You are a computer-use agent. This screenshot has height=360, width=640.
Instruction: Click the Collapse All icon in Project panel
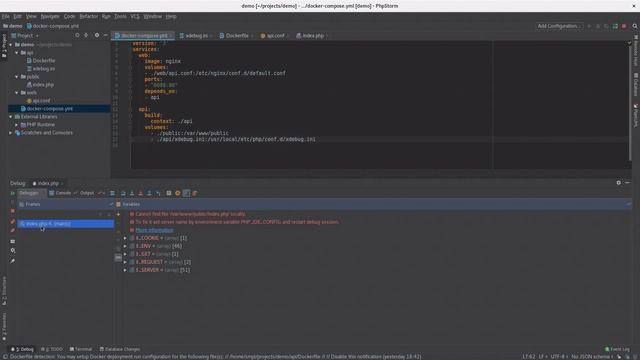pos(86,36)
